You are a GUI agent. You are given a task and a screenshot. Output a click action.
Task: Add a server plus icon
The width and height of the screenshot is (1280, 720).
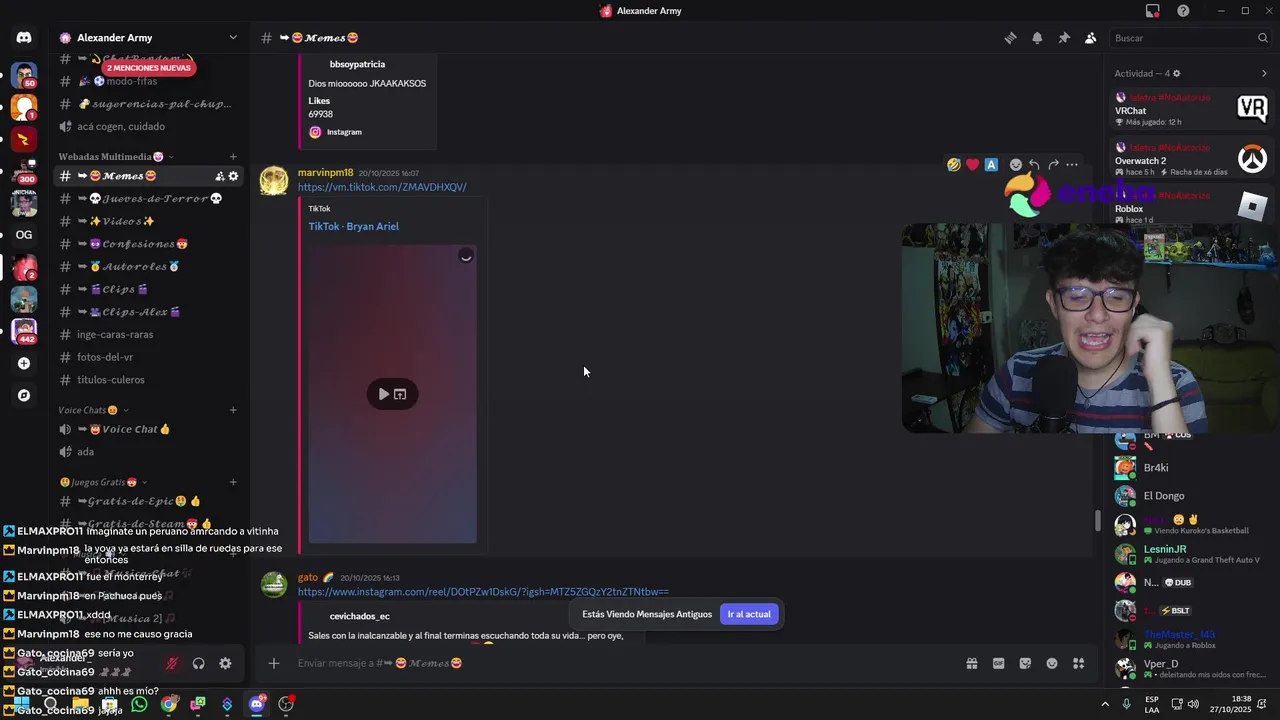(x=24, y=364)
